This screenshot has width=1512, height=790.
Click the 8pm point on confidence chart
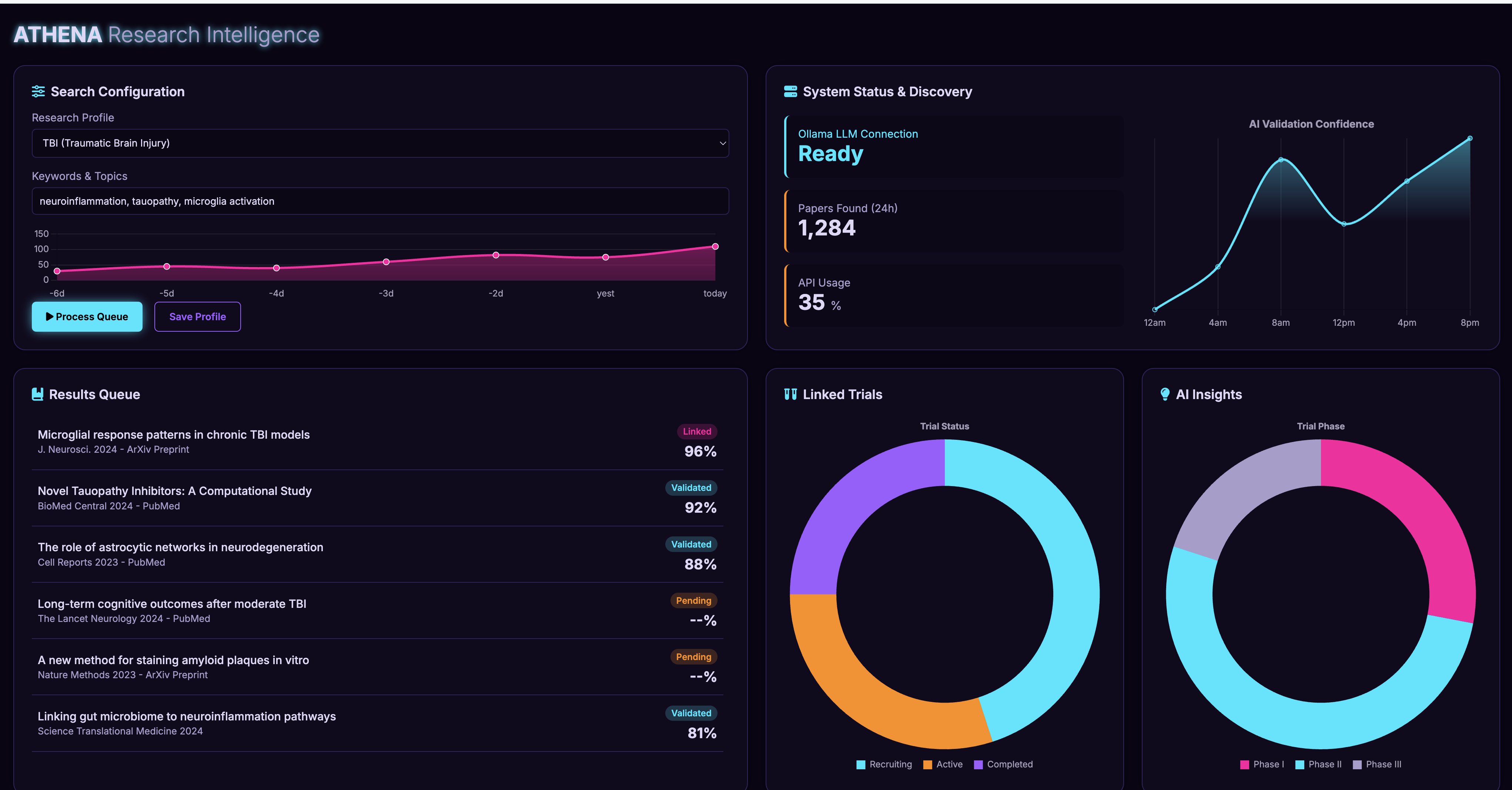tap(1470, 138)
